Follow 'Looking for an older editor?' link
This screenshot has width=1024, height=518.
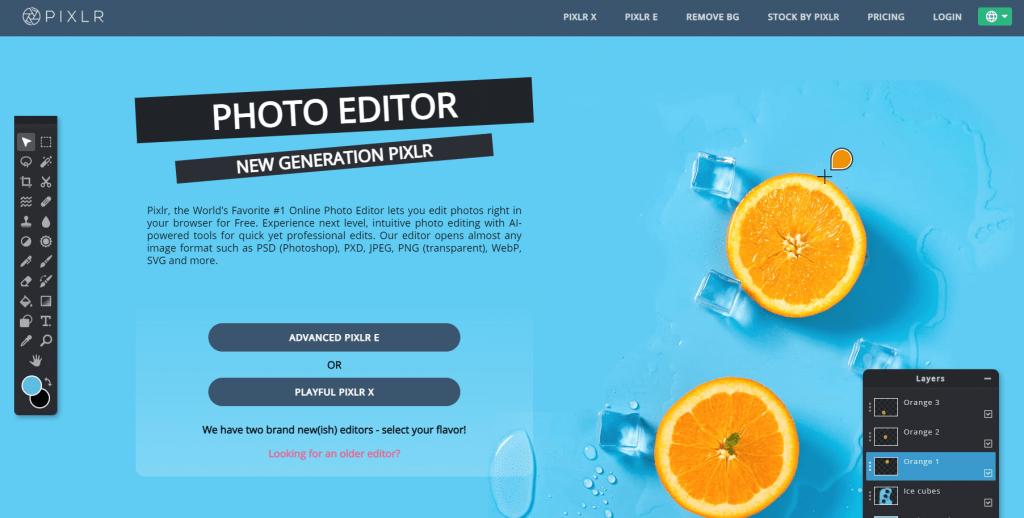coord(334,453)
